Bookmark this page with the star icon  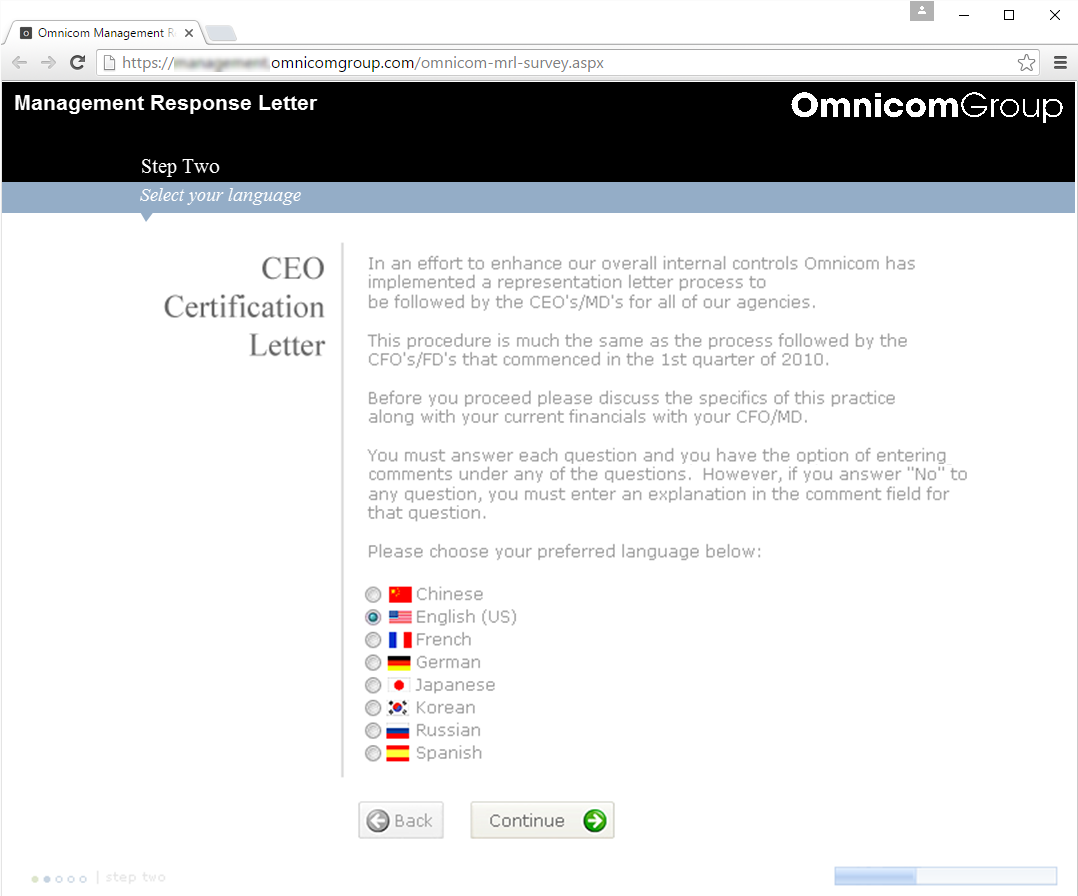click(1026, 63)
